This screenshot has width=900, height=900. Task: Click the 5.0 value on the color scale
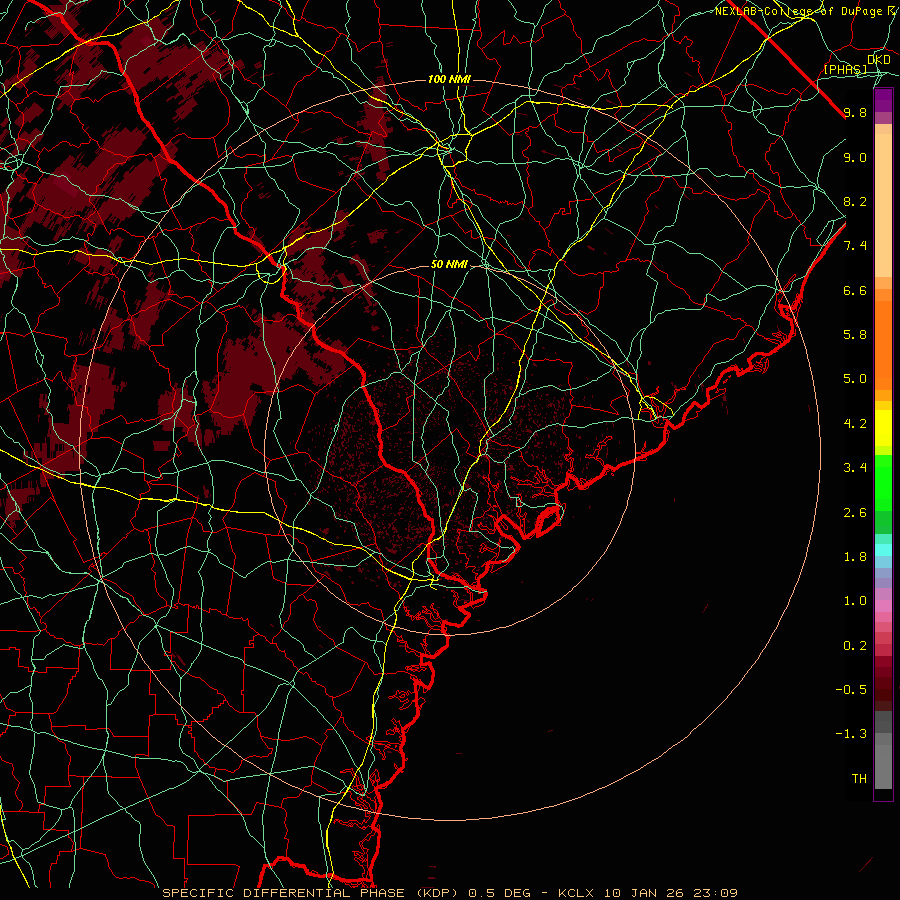tap(855, 379)
